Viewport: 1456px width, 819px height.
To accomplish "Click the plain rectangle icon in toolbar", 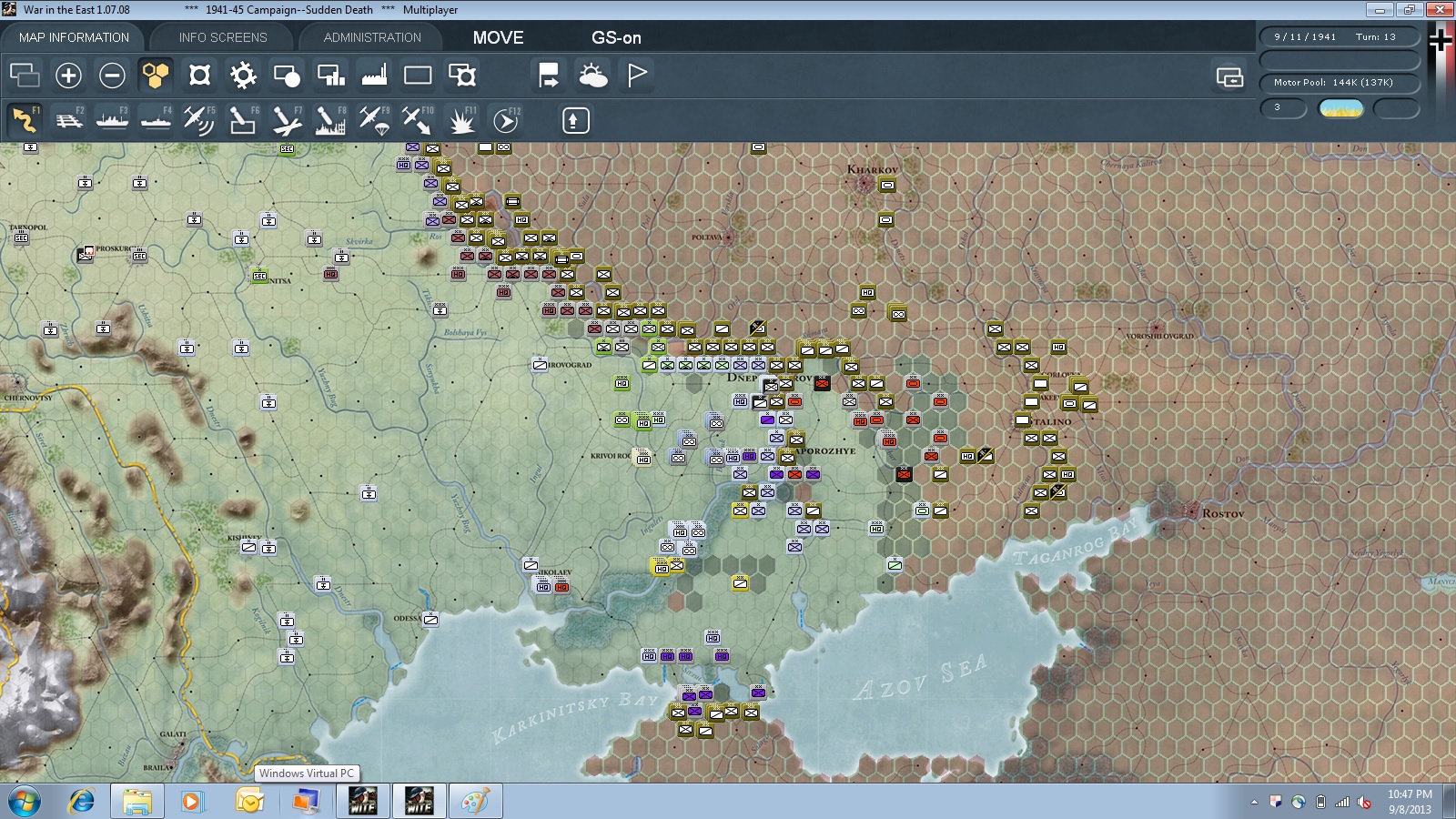I will (x=418, y=76).
